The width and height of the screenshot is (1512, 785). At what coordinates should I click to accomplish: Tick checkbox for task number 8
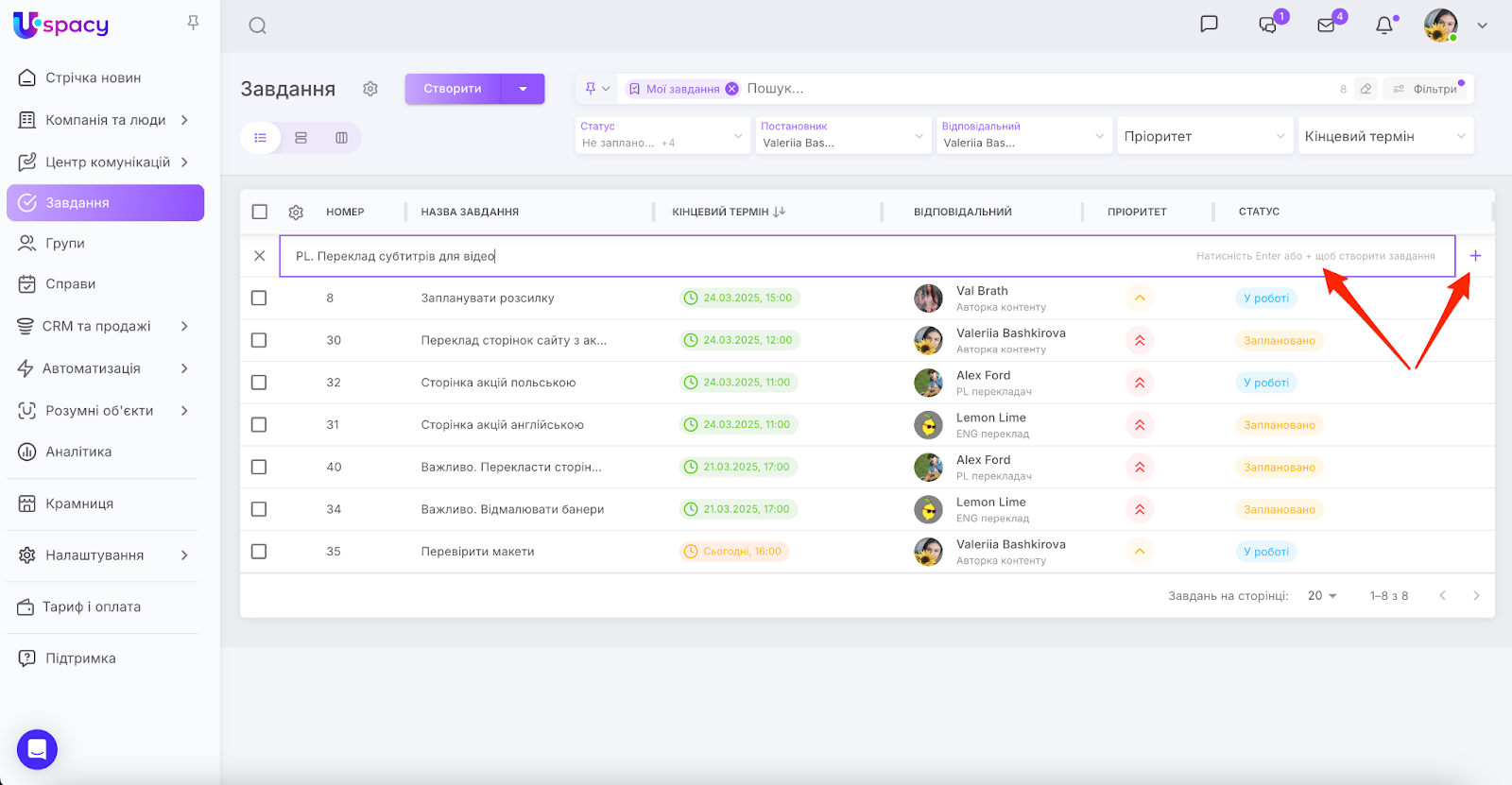point(259,299)
